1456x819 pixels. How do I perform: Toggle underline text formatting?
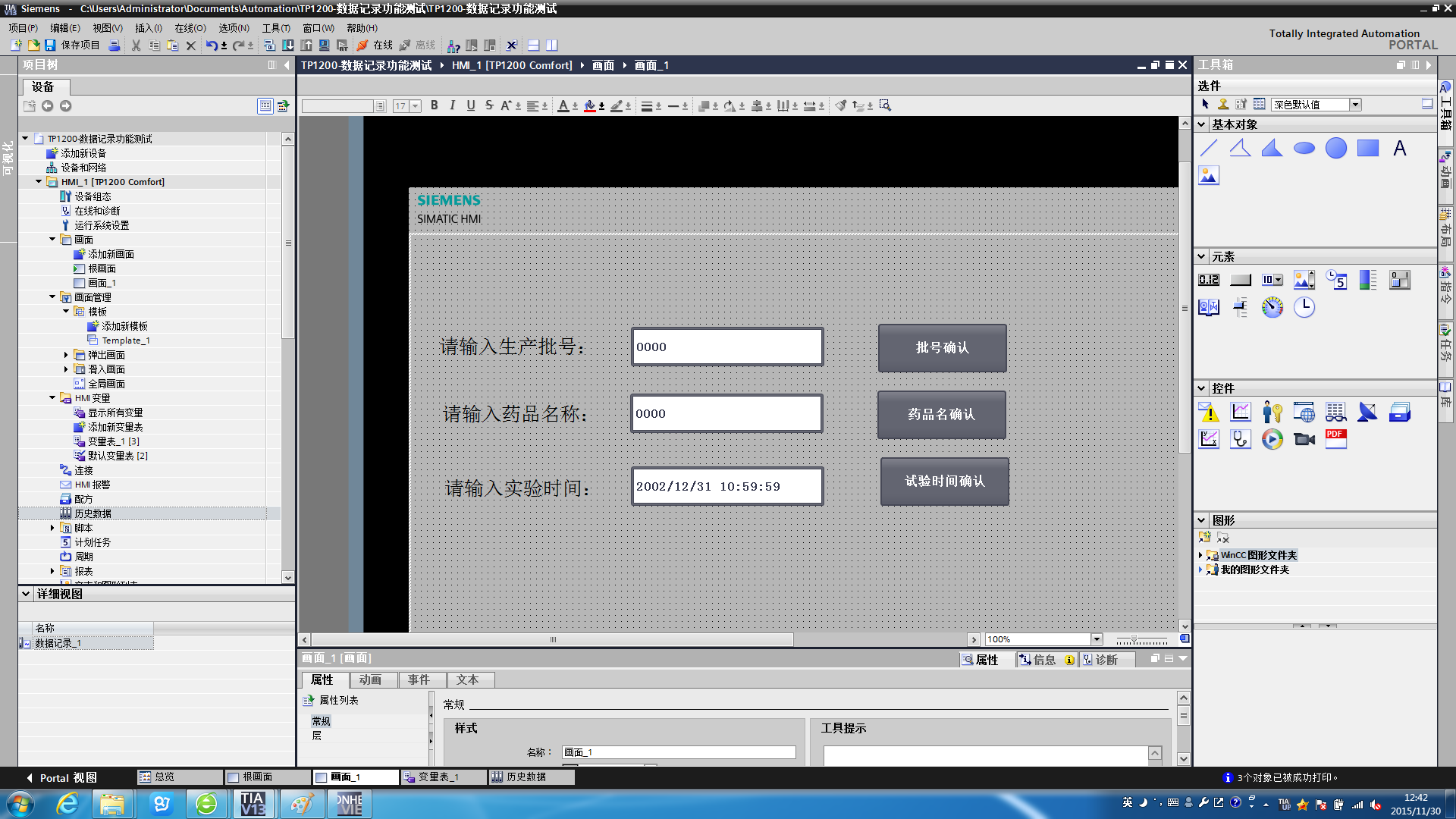pyautogui.click(x=471, y=105)
